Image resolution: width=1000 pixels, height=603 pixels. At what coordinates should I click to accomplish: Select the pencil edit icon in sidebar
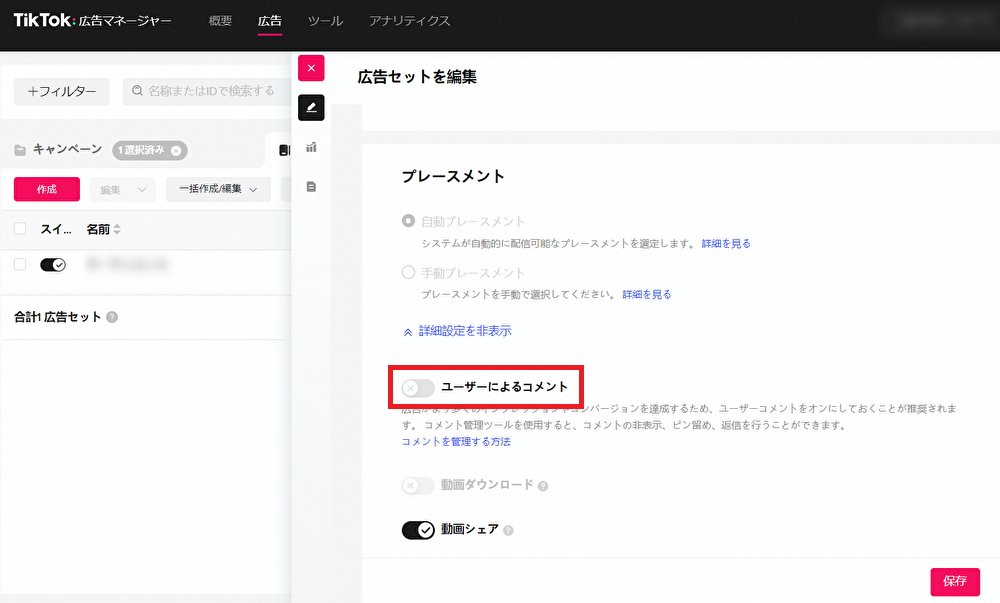pos(311,107)
